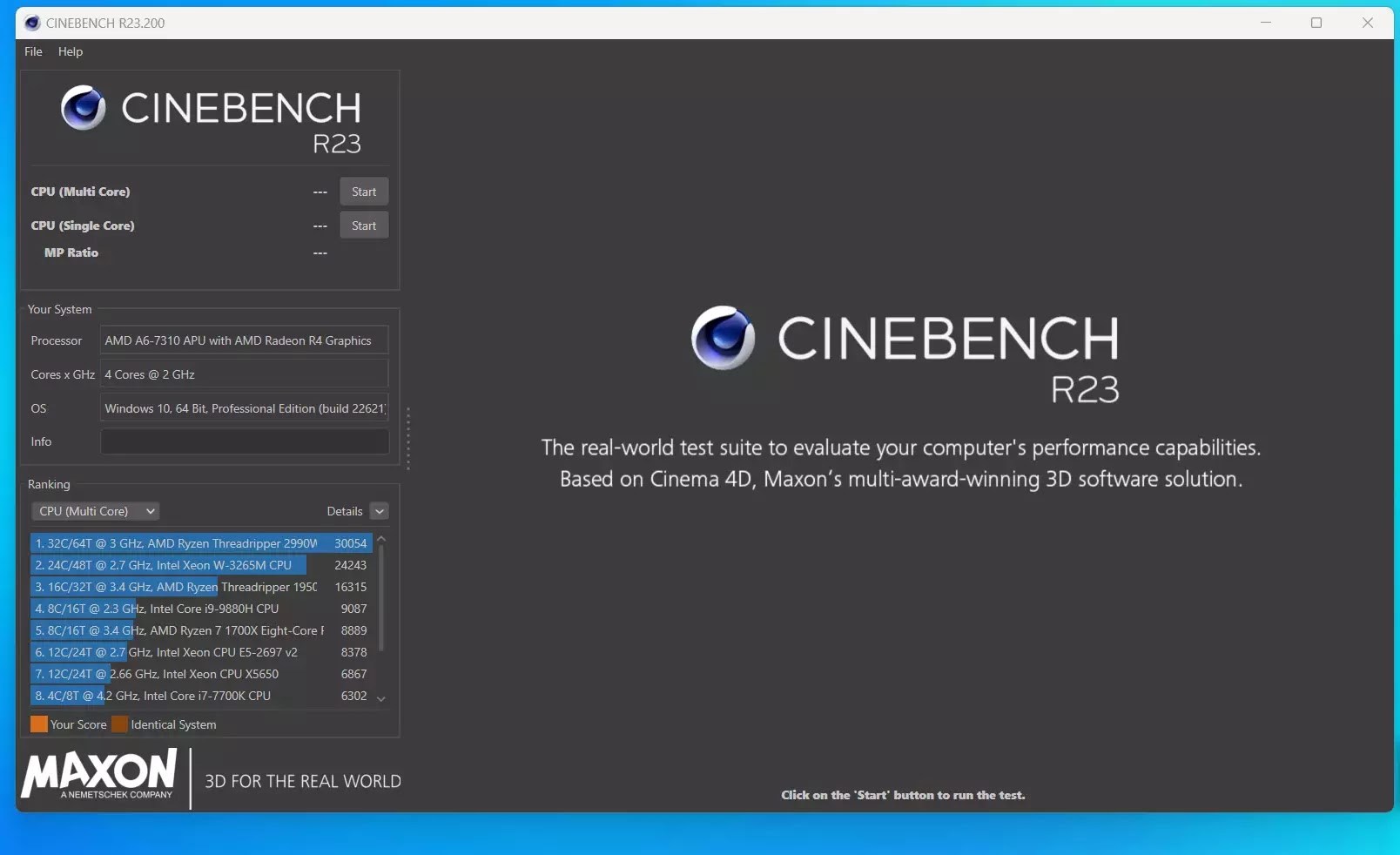Select ranking row 8 Intel Core i7-7700K
The height and width of the screenshot is (855, 1400).
tap(201, 696)
